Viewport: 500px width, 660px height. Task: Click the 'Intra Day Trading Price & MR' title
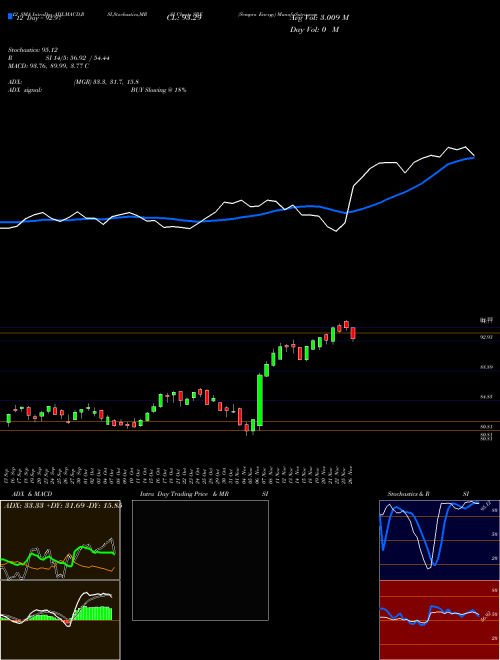tap(184, 494)
